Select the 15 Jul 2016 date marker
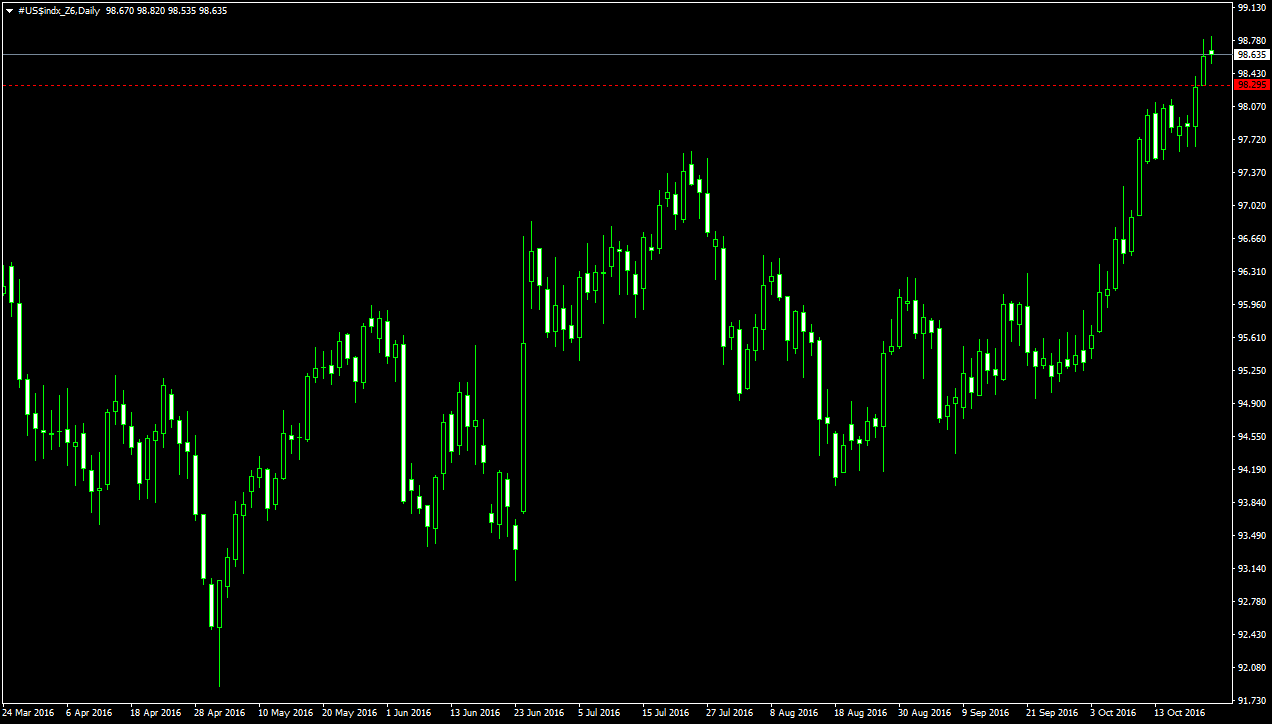Viewport: 1272px width, 724px height. pos(665,713)
